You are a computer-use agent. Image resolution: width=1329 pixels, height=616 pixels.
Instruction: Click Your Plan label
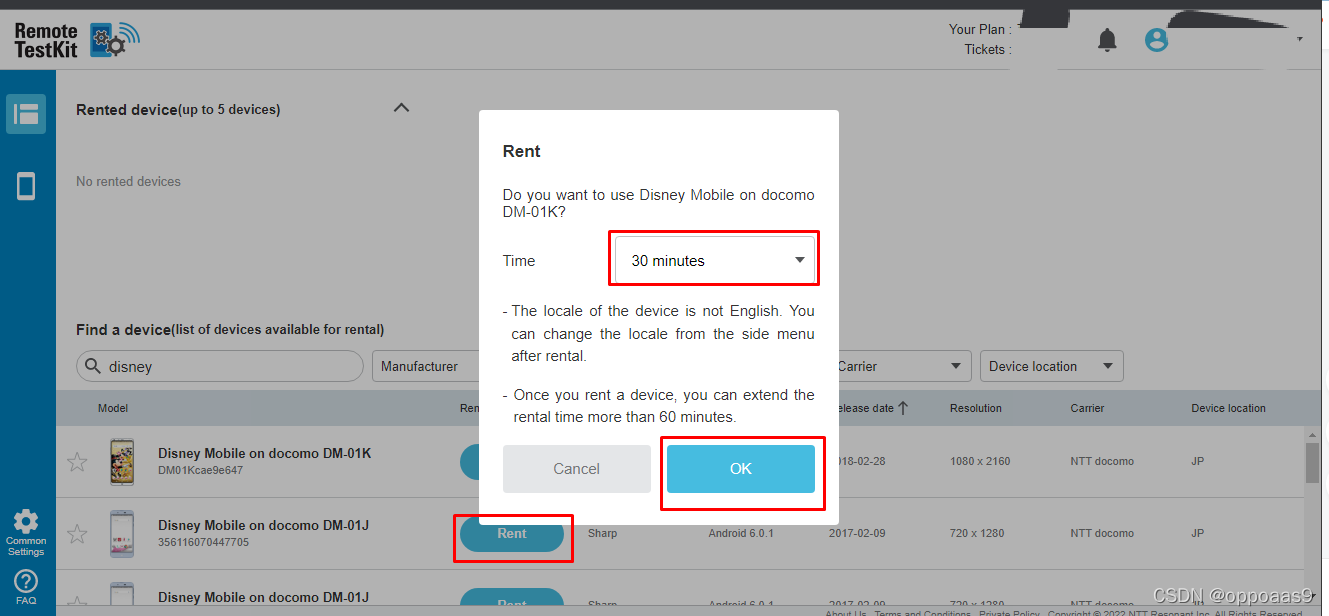pyautogui.click(x=980, y=29)
